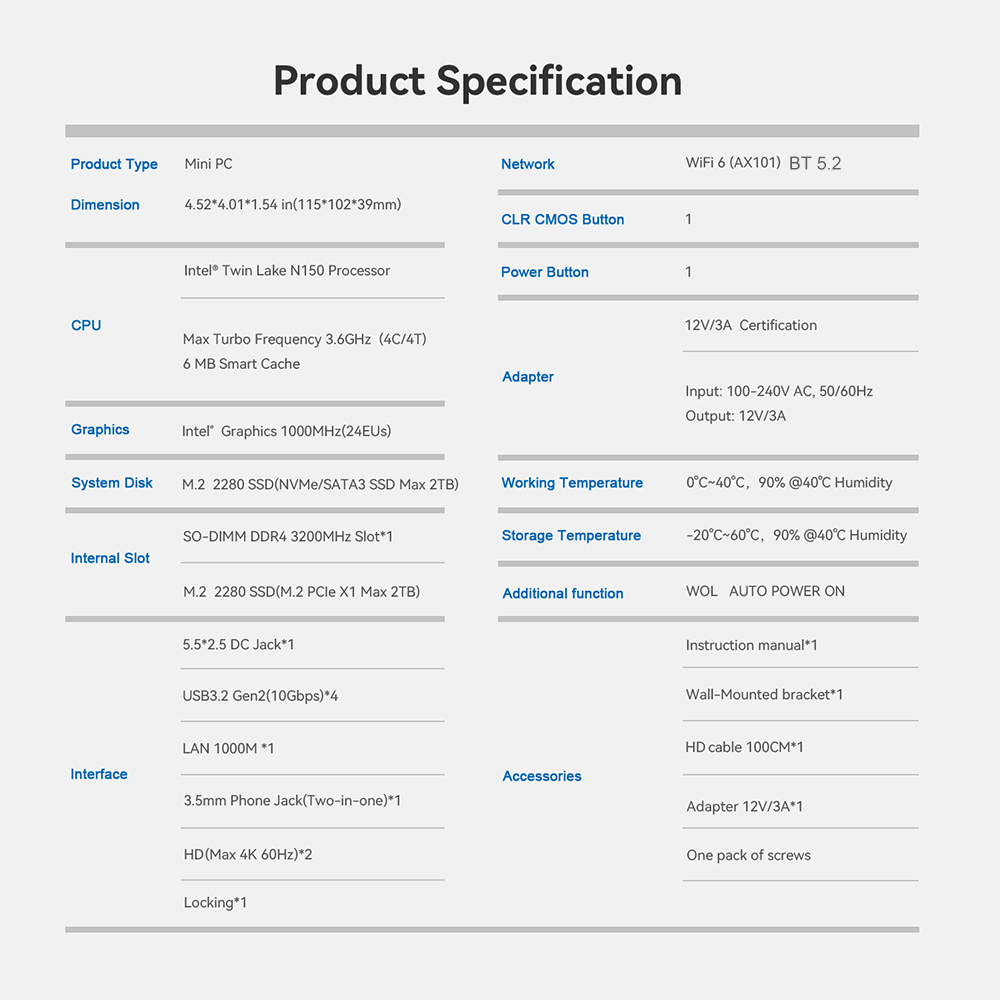Click the Adapter label
Image resolution: width=1000 pixels, height=1000 pixels.
[528, 377]
